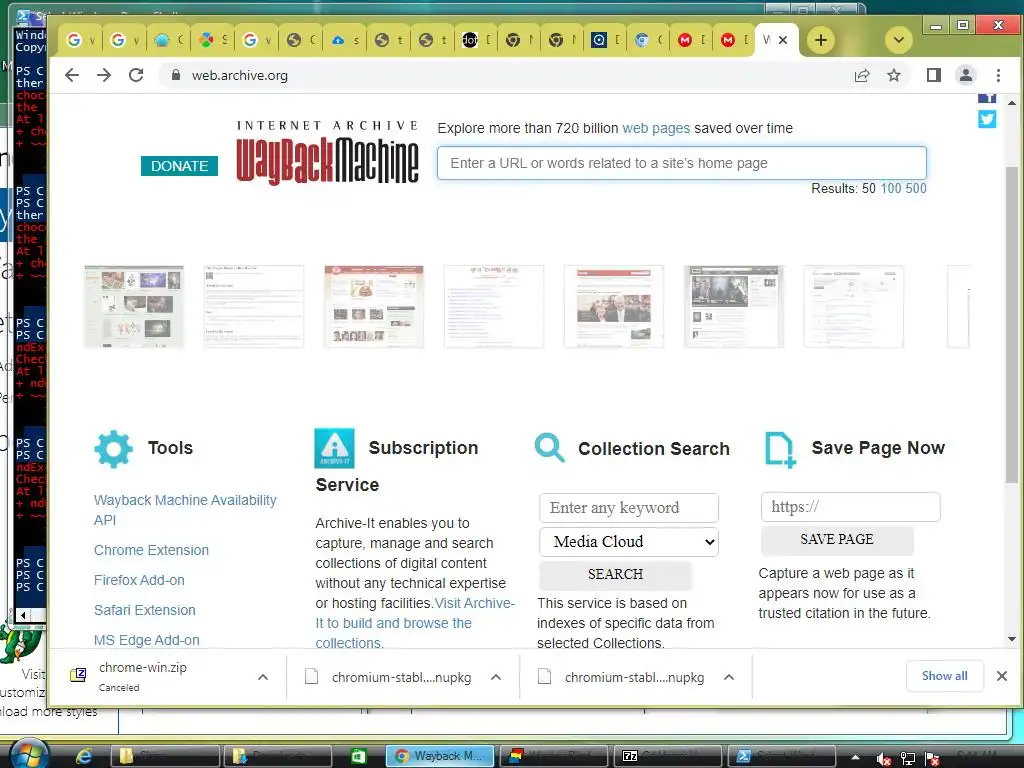Show hidden tray icons arrow

click(855, 758)
